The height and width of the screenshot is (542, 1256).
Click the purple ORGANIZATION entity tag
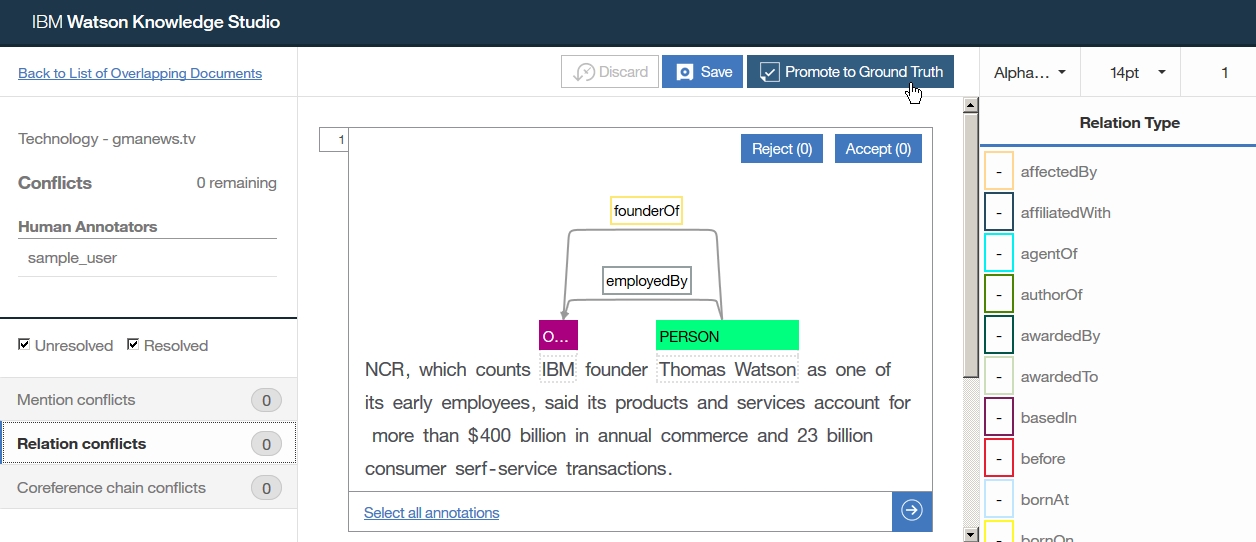click(x=558, y=336)
